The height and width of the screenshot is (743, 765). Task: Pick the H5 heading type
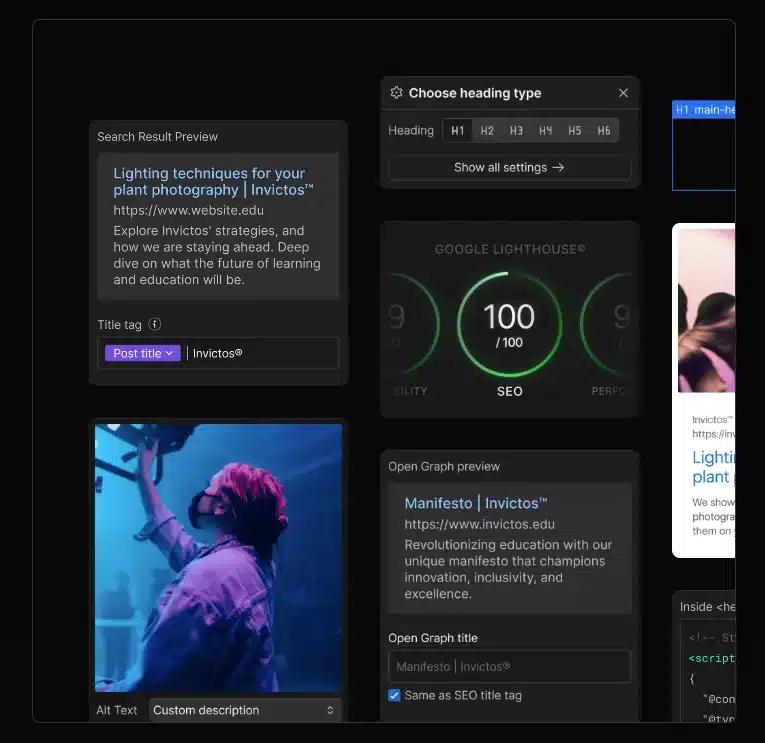coord(574,130)
